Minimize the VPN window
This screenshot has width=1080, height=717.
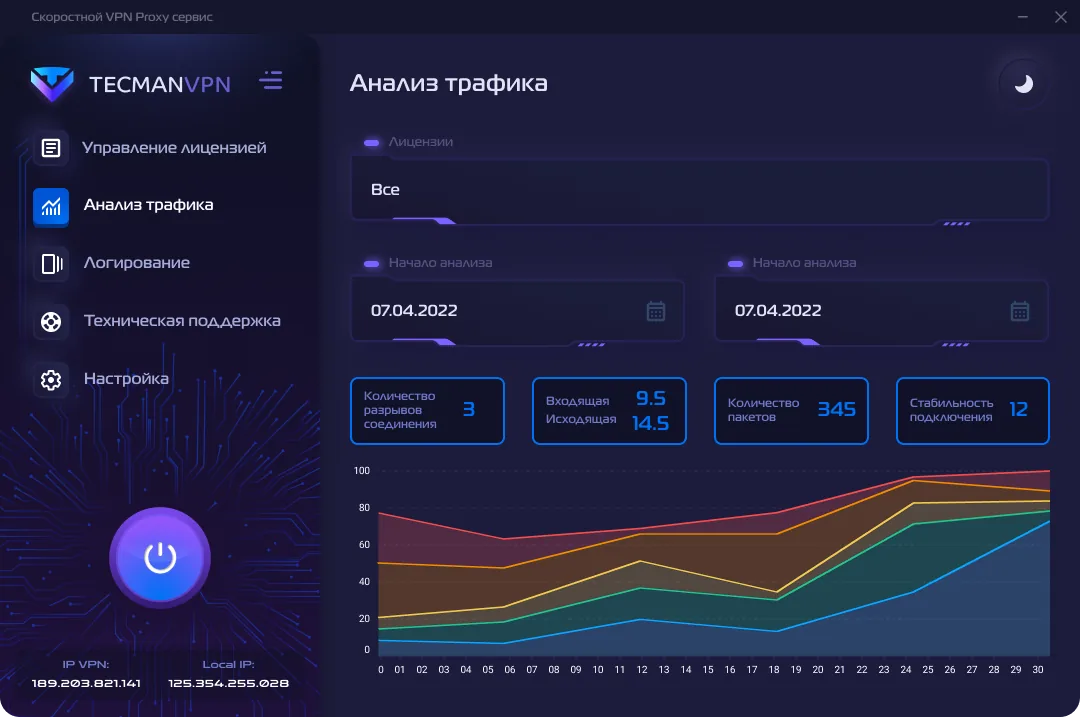pyautogui.click(x=1023, y=17)
